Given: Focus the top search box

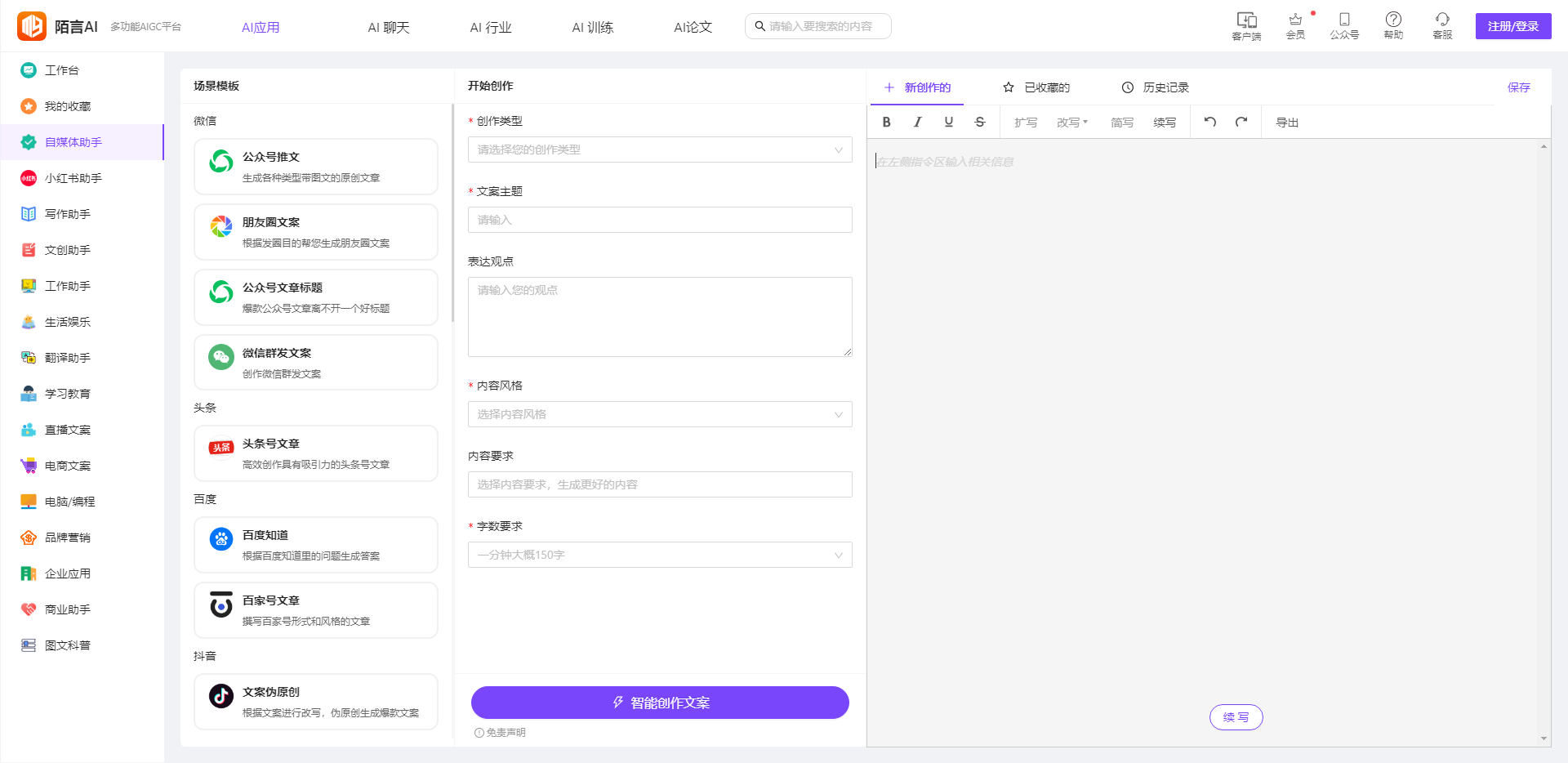Looking at the screenshot, I should coord(817,26).
